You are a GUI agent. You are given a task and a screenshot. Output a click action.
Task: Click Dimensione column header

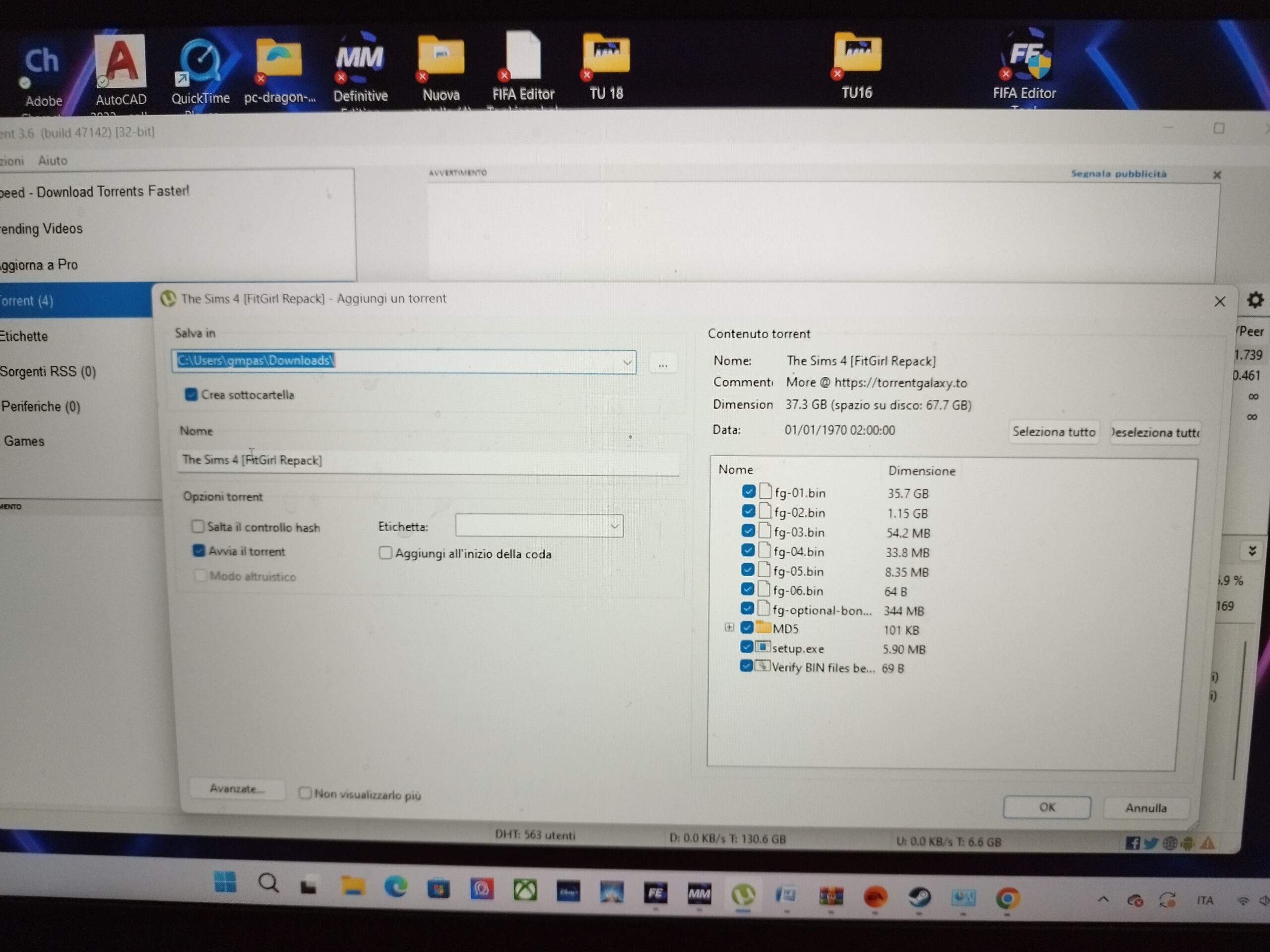[922, 471]
